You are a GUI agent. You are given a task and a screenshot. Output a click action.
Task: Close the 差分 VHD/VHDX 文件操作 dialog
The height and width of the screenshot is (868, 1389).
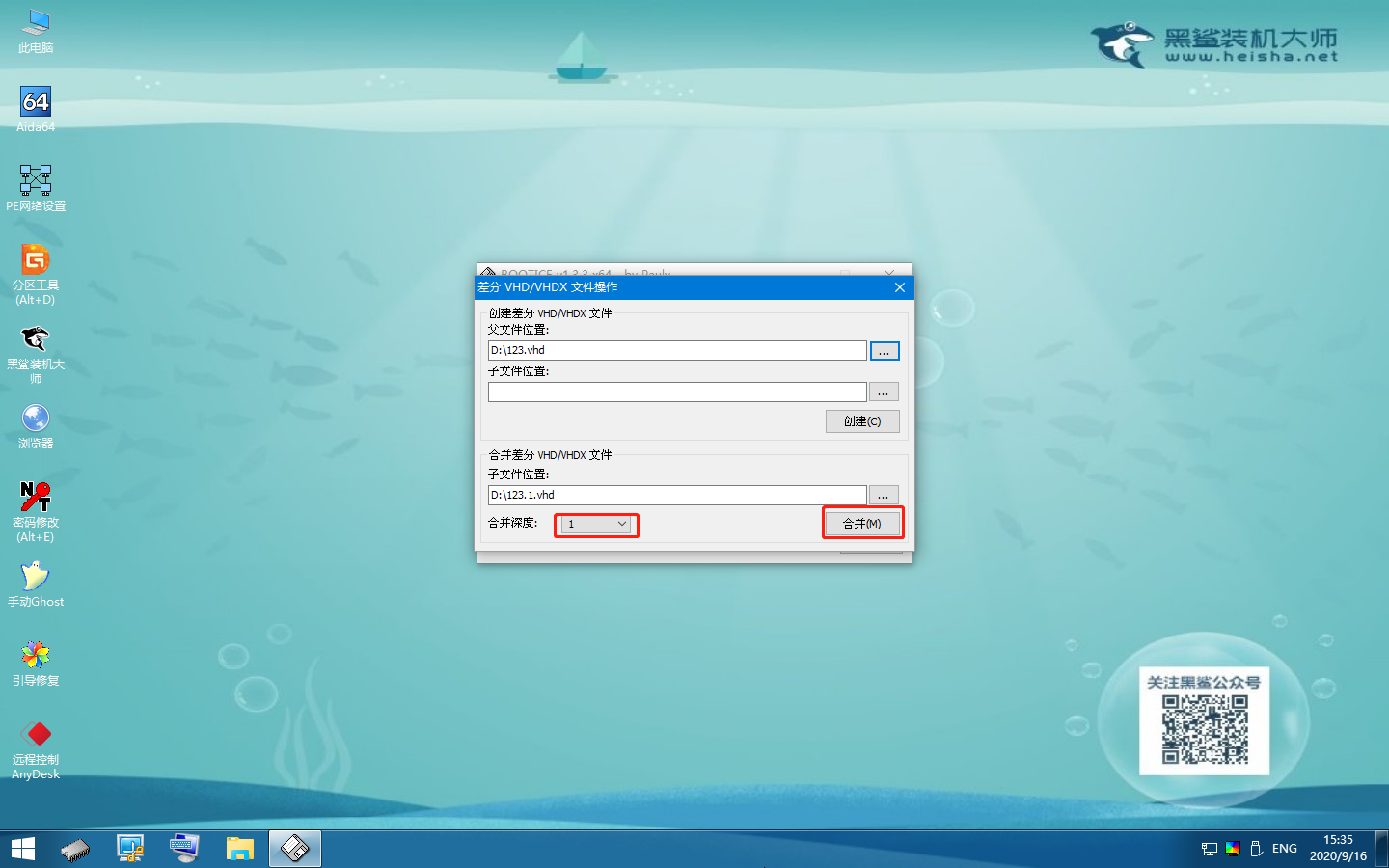click(900, 287)
